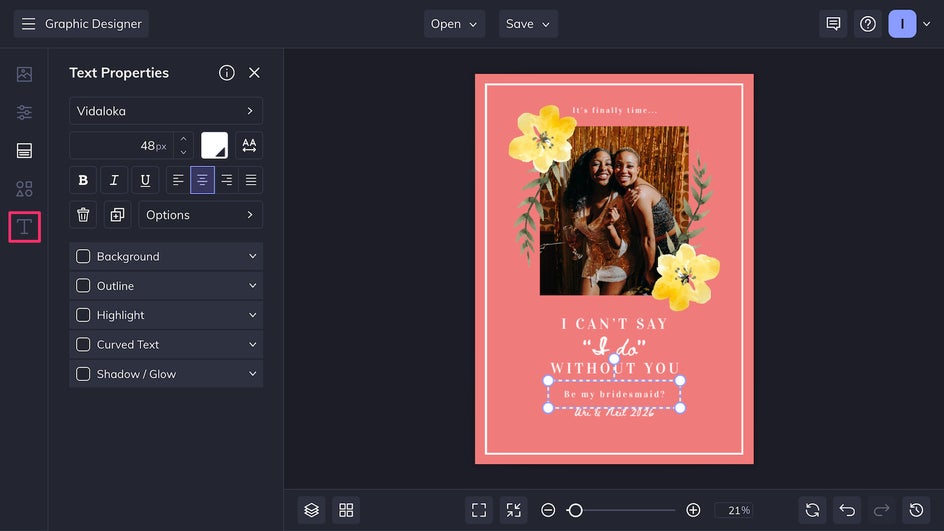This screenshot has width=944, height=531.
Task: Undo the last action
Action: coord(847,511)
